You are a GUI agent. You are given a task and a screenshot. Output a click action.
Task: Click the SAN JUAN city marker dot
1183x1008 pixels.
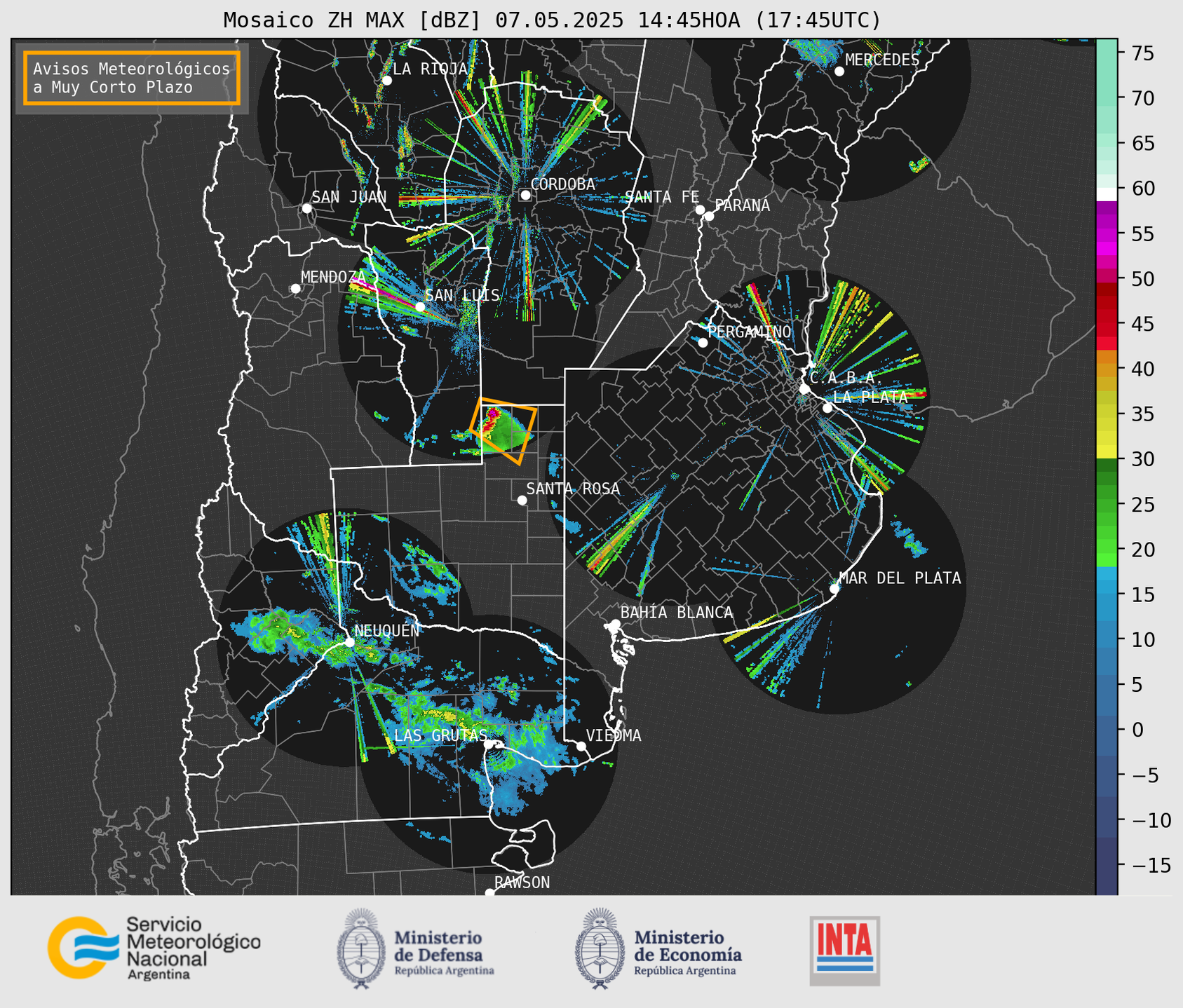(x=306, y=208)
